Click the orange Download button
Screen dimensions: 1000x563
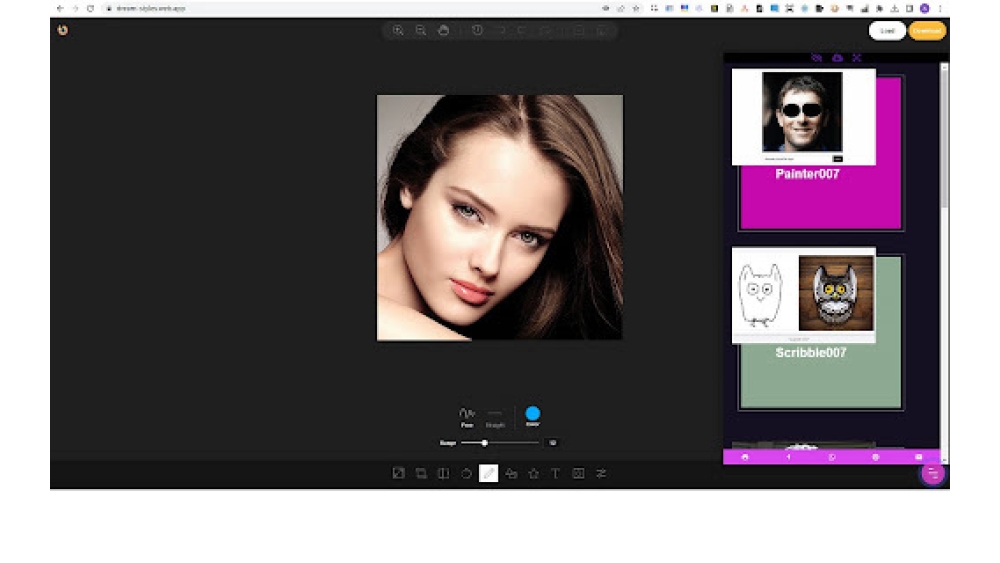coord(927,31)
